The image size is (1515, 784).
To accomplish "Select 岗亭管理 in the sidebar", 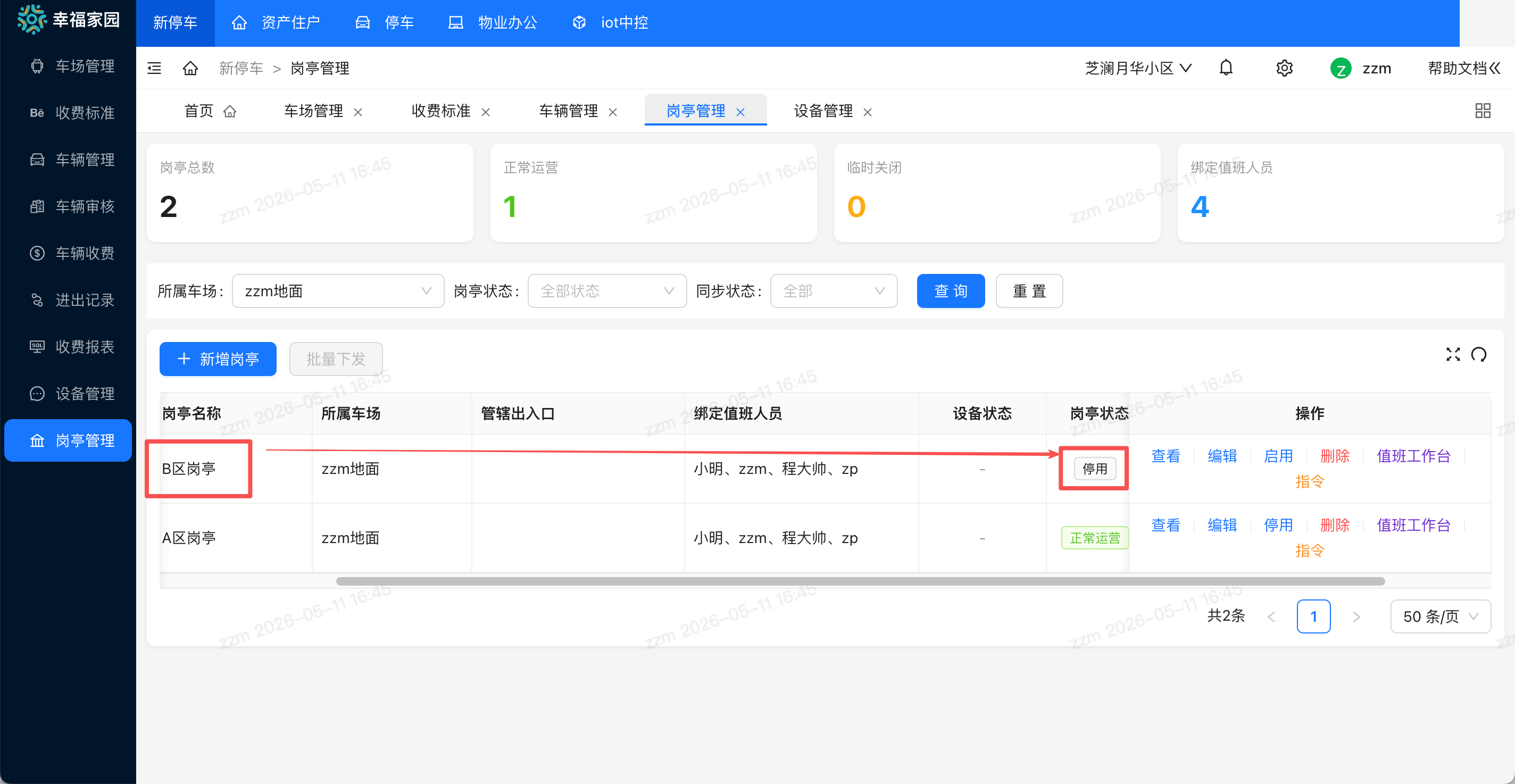I will pos(68,440).
